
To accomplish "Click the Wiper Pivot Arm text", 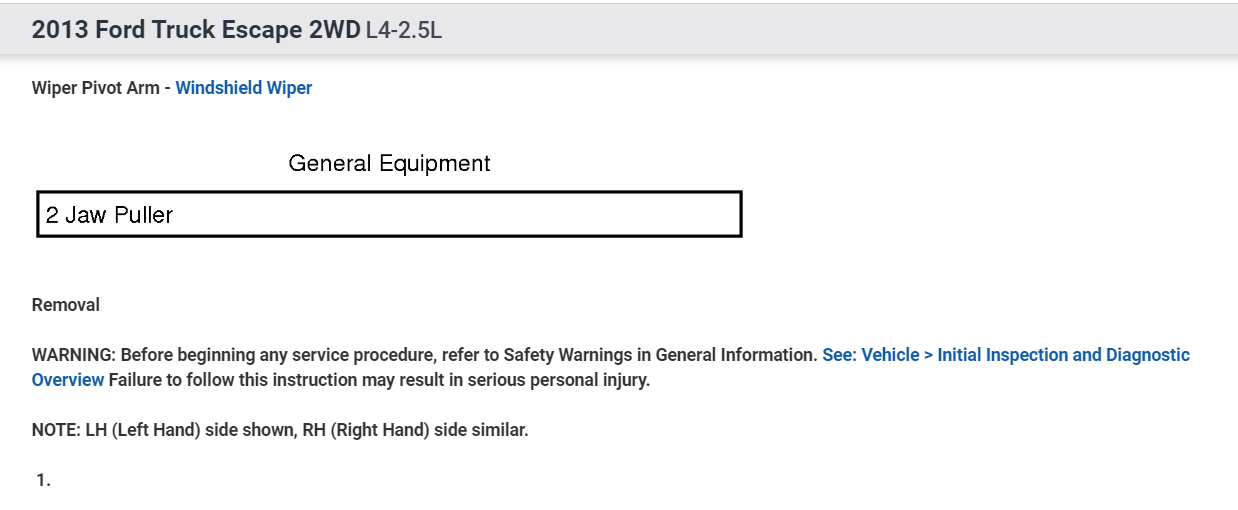I will pos(95,88).
